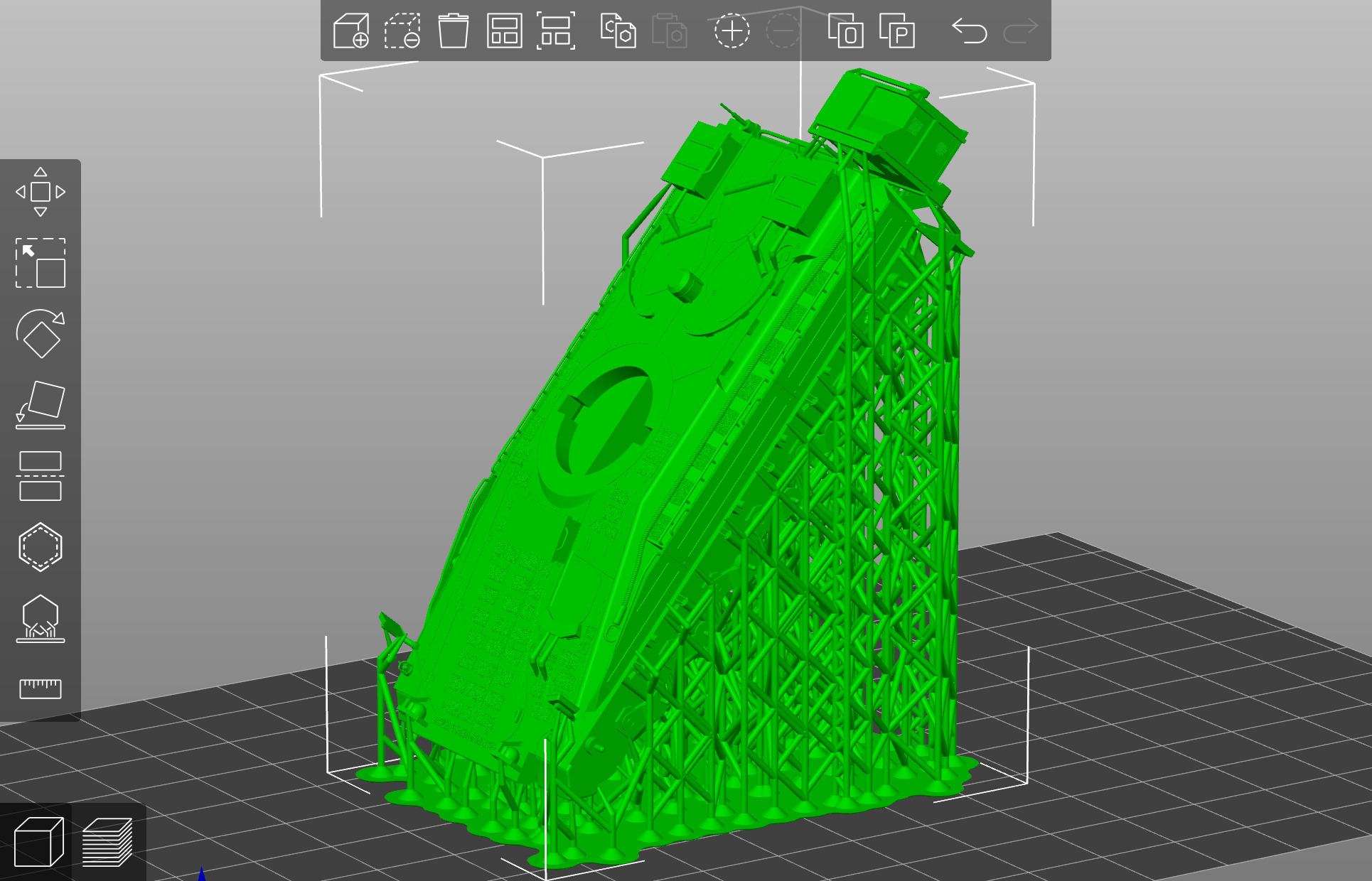Select the Move tool
Viewport: 1372px width, 881px height.
pyautogui.click(x=41, y=192)
